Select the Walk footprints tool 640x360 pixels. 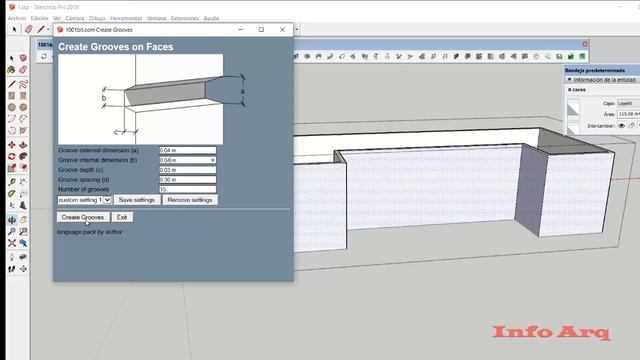click(11, 269)
